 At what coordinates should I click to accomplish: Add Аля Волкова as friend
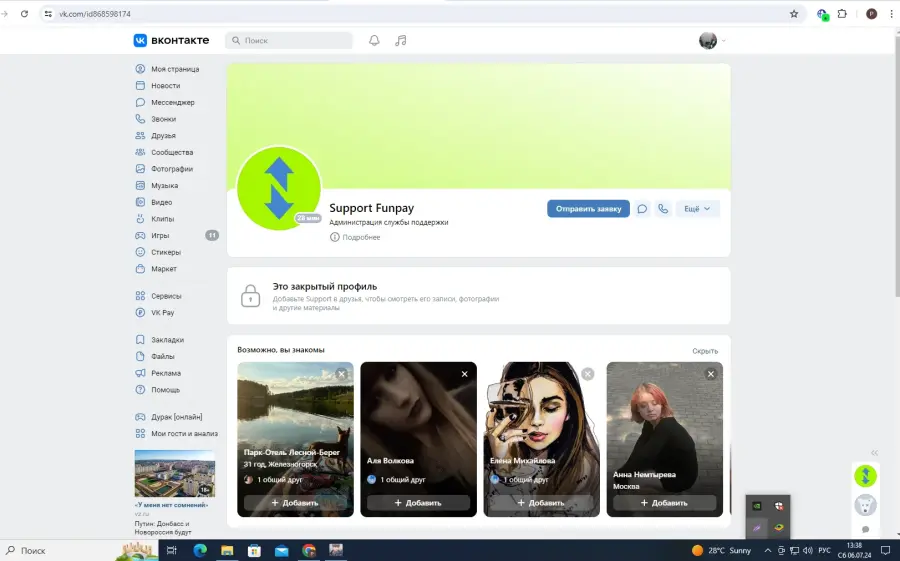coord(418,502)
